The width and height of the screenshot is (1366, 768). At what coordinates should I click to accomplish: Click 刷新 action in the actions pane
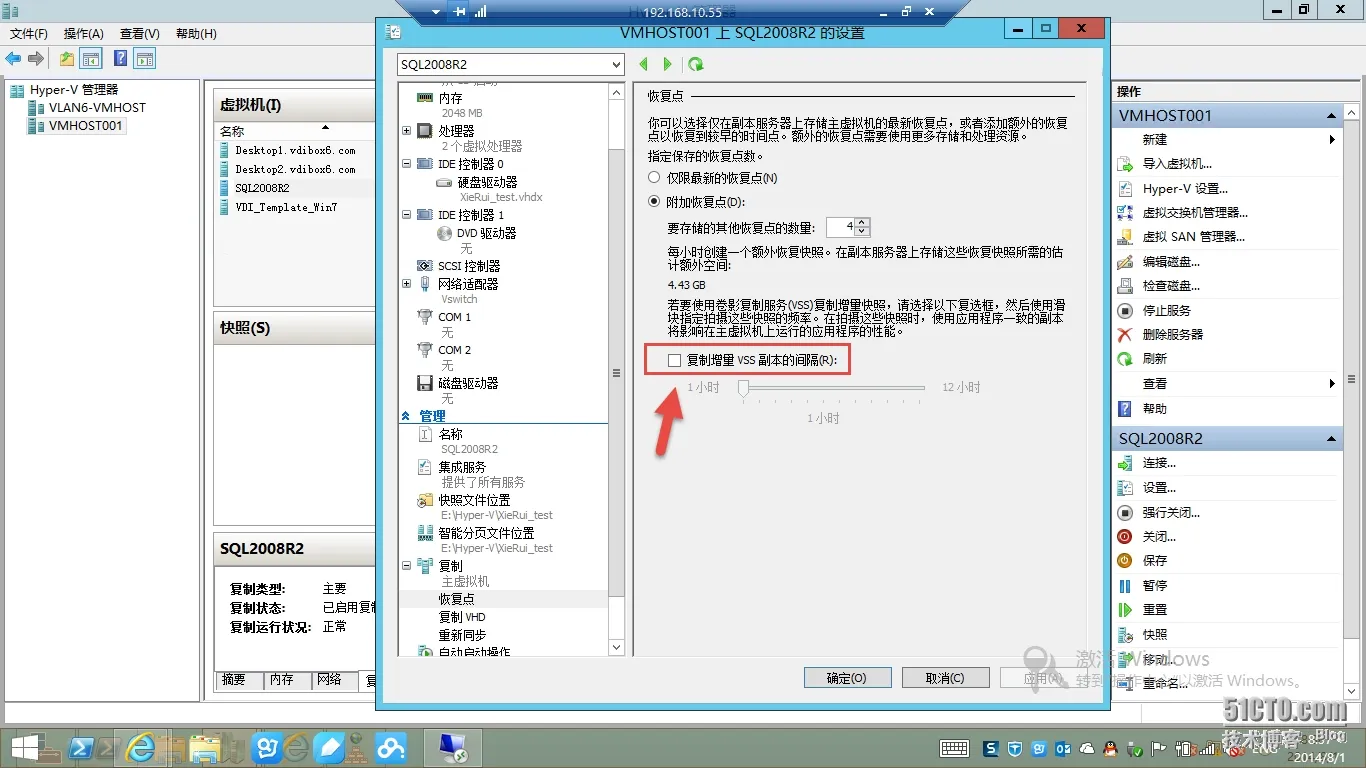1155,358
